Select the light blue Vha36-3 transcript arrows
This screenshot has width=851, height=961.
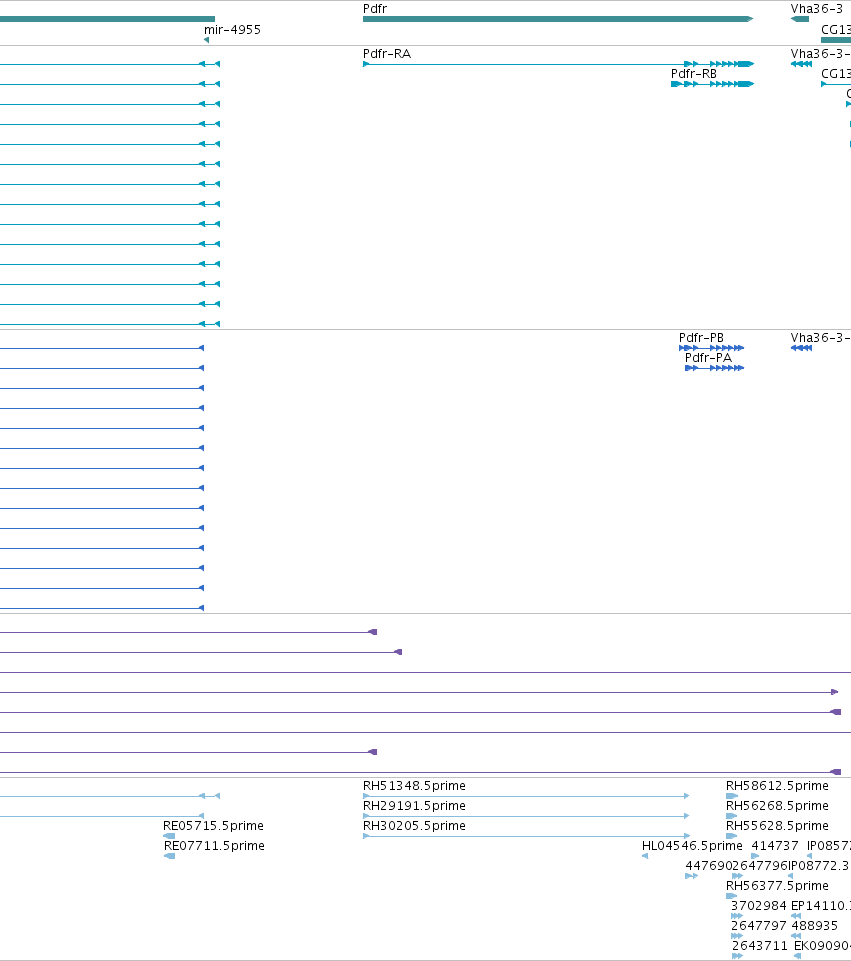click(801, 64)
